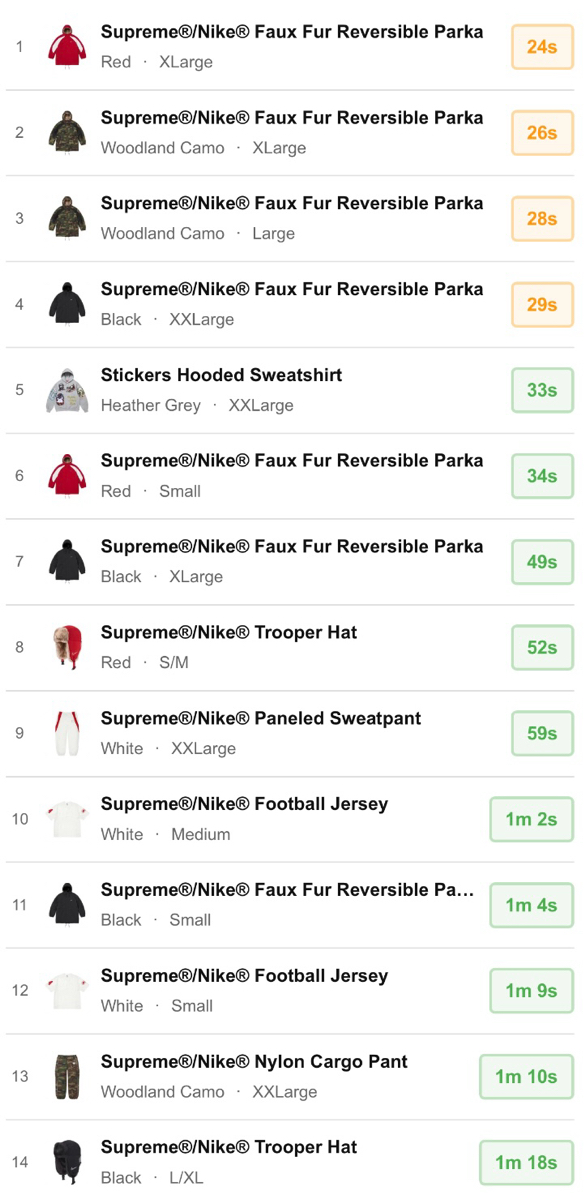Click Supreme/Nike Paneled Sweatpant title
Image resolution: width=586 pixels, height=1200 pixels.
tap(261, 719)
